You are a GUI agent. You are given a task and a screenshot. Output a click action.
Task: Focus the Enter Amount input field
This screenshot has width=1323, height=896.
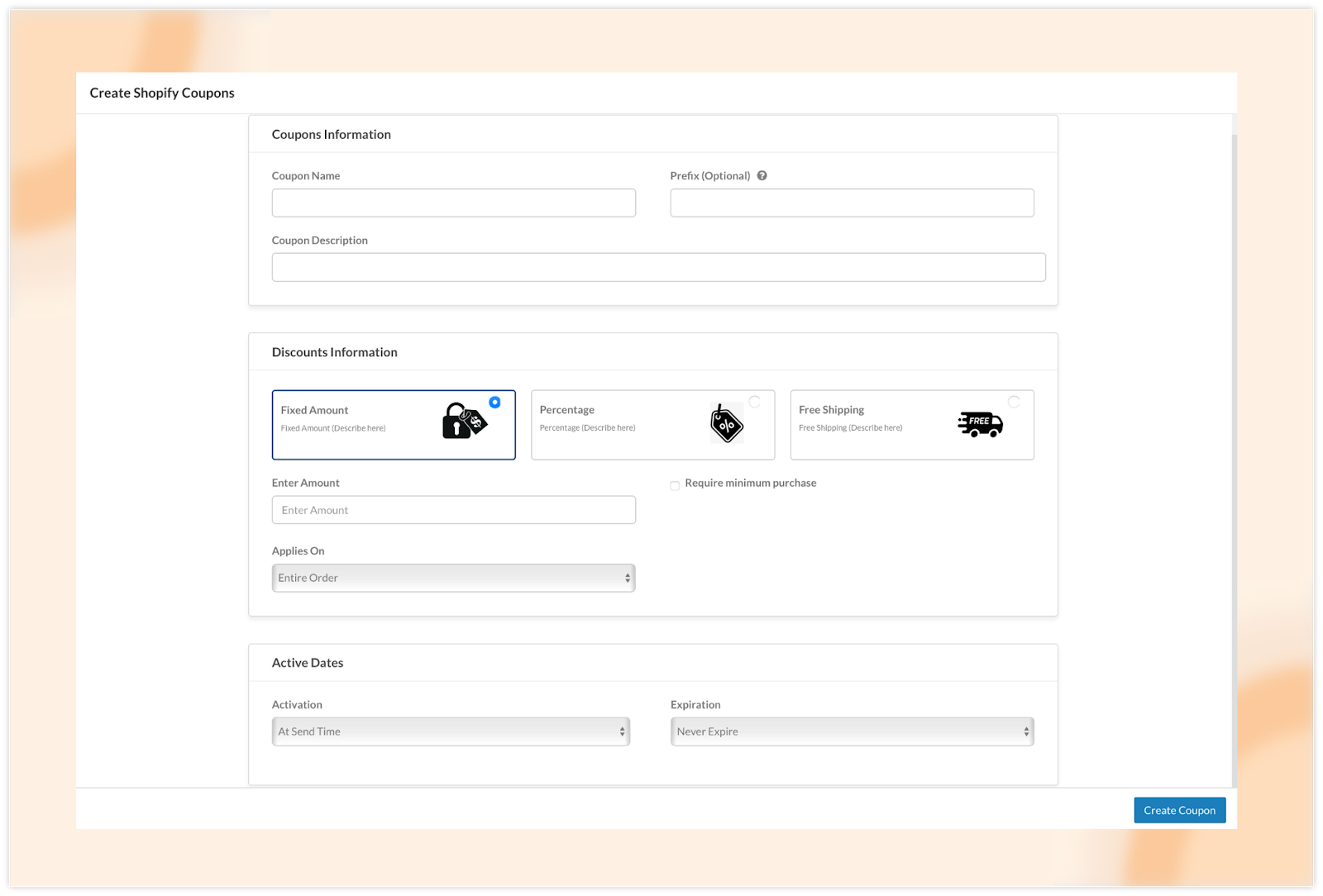tap(453, 510)
